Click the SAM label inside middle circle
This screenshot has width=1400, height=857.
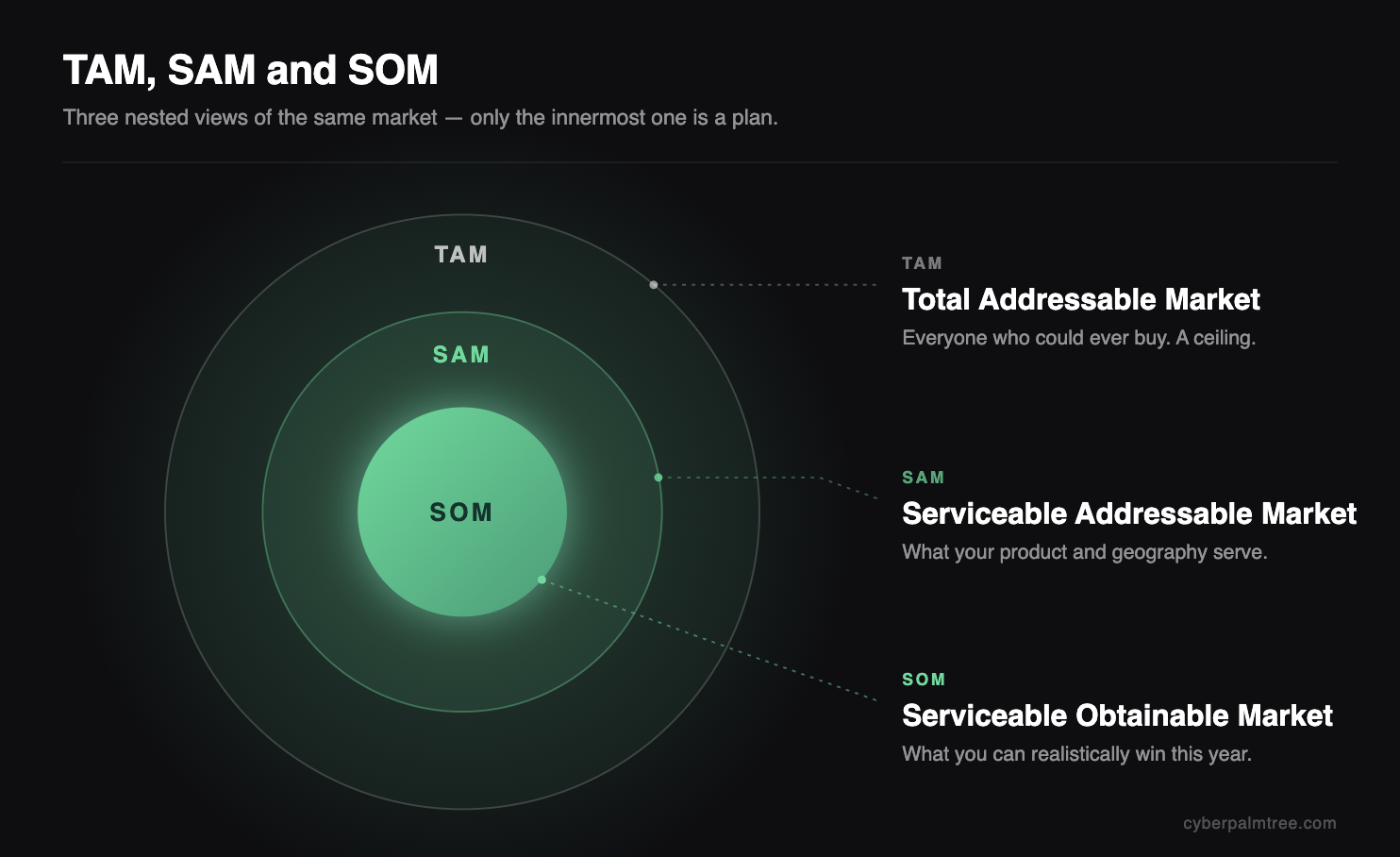click(x=461, y=355)
